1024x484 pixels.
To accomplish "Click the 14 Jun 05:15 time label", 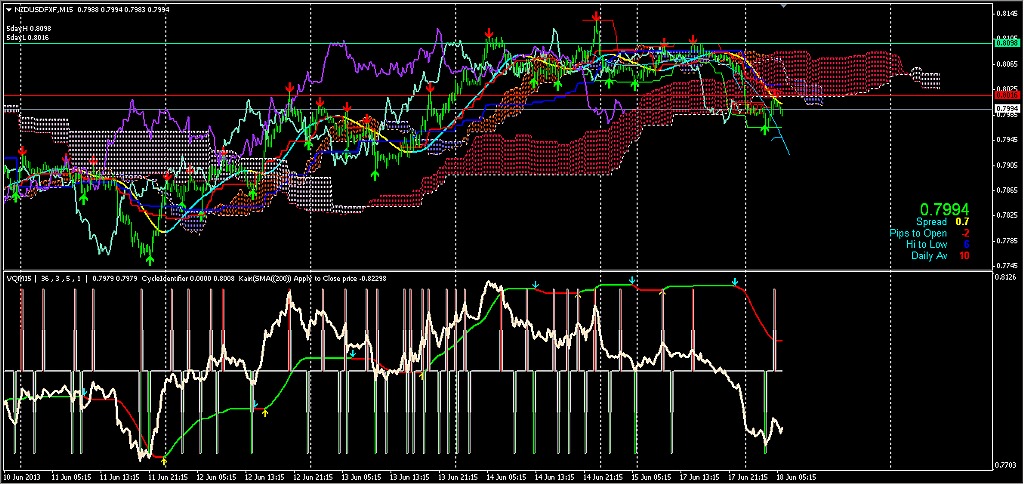I will coord(504,476).
